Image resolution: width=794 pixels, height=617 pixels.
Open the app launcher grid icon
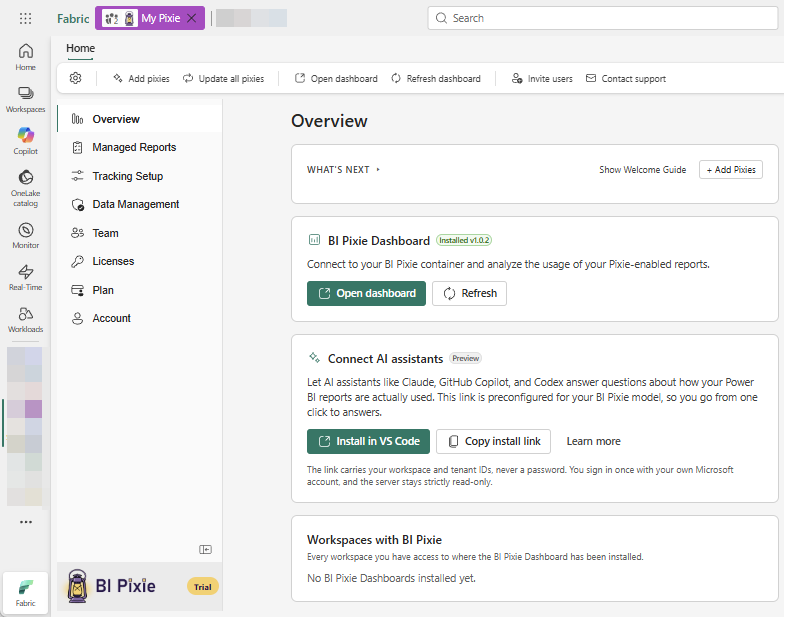pyautogui.click(x=25, y=19)
